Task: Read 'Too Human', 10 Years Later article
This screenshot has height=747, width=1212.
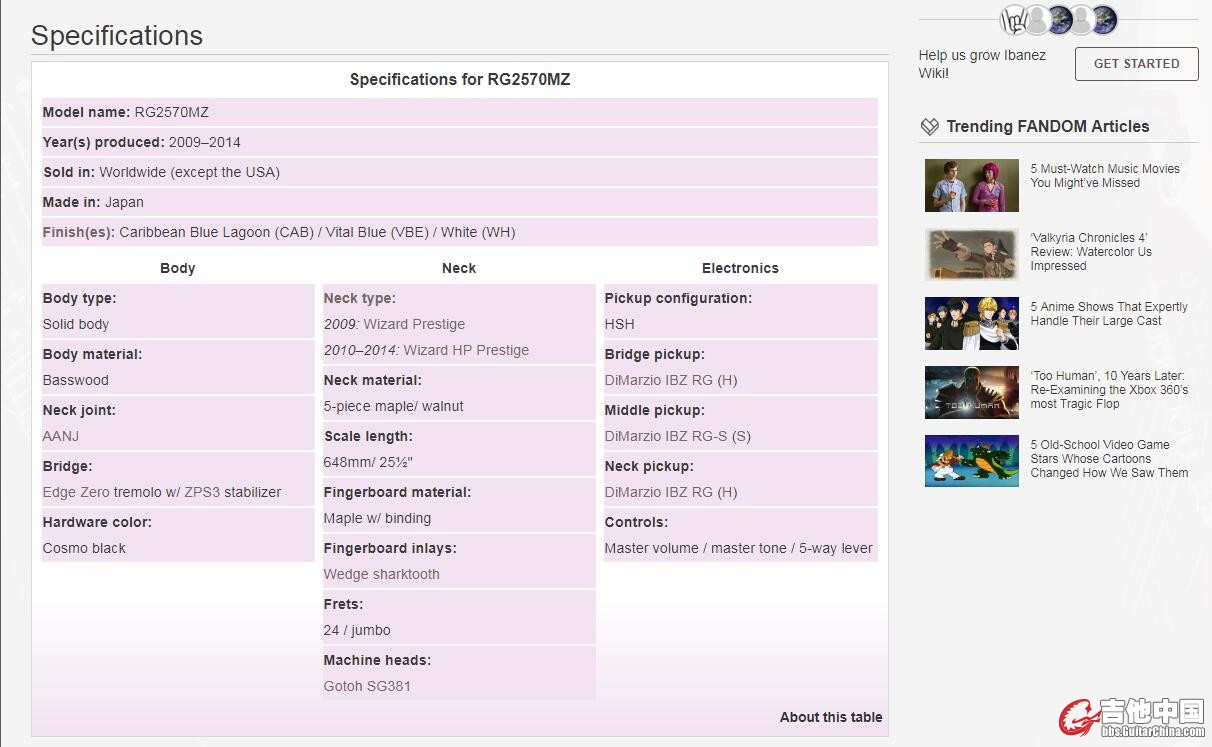Action: pos(1109,390)
